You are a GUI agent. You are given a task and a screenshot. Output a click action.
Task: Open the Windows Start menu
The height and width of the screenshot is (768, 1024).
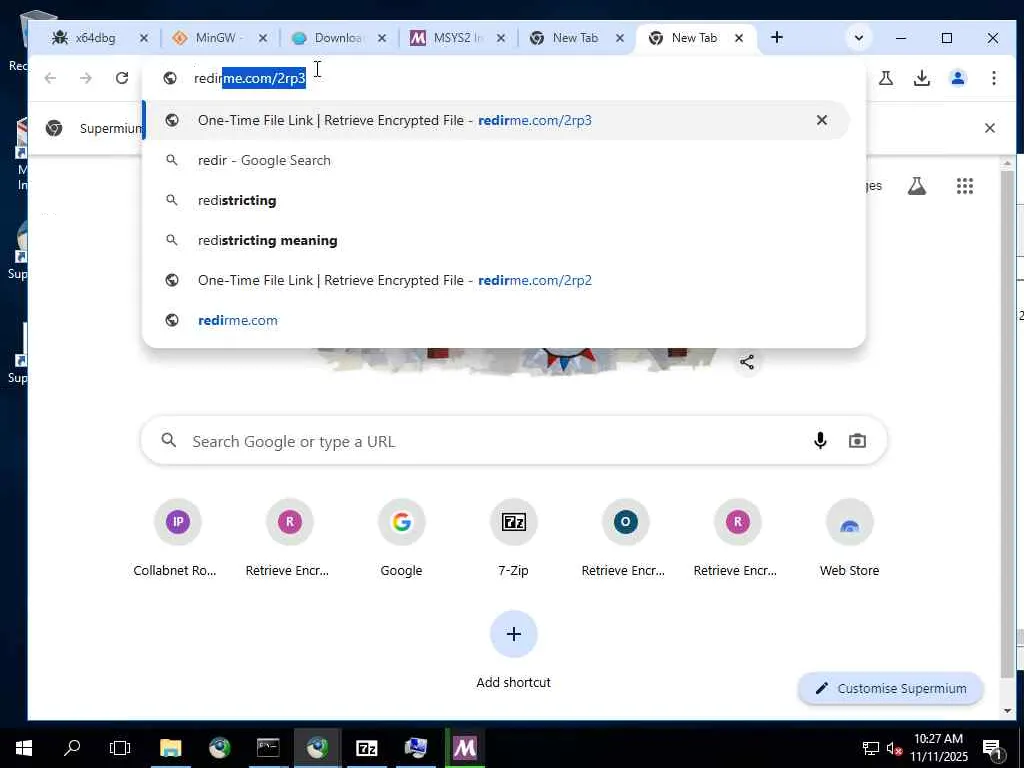(x=24, y=748)
